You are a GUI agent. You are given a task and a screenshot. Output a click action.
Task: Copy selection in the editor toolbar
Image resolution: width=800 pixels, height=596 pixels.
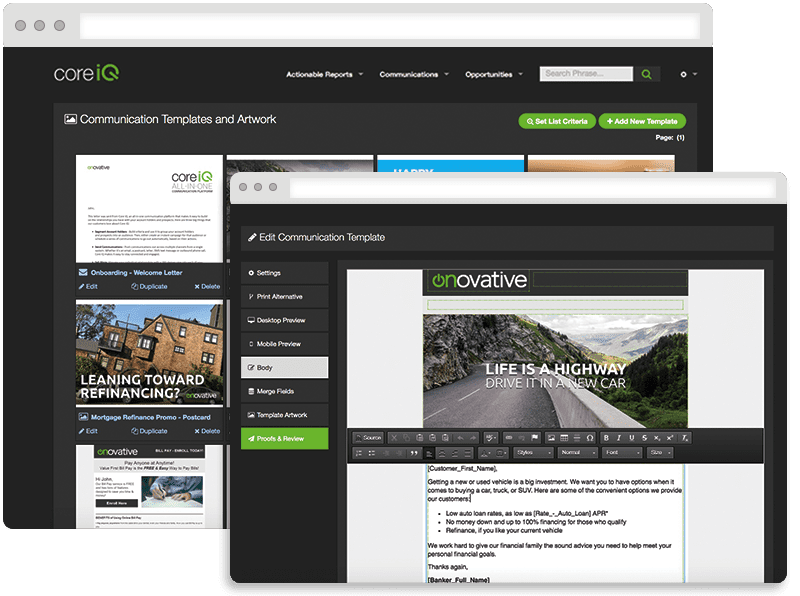(x=407, y=438)
